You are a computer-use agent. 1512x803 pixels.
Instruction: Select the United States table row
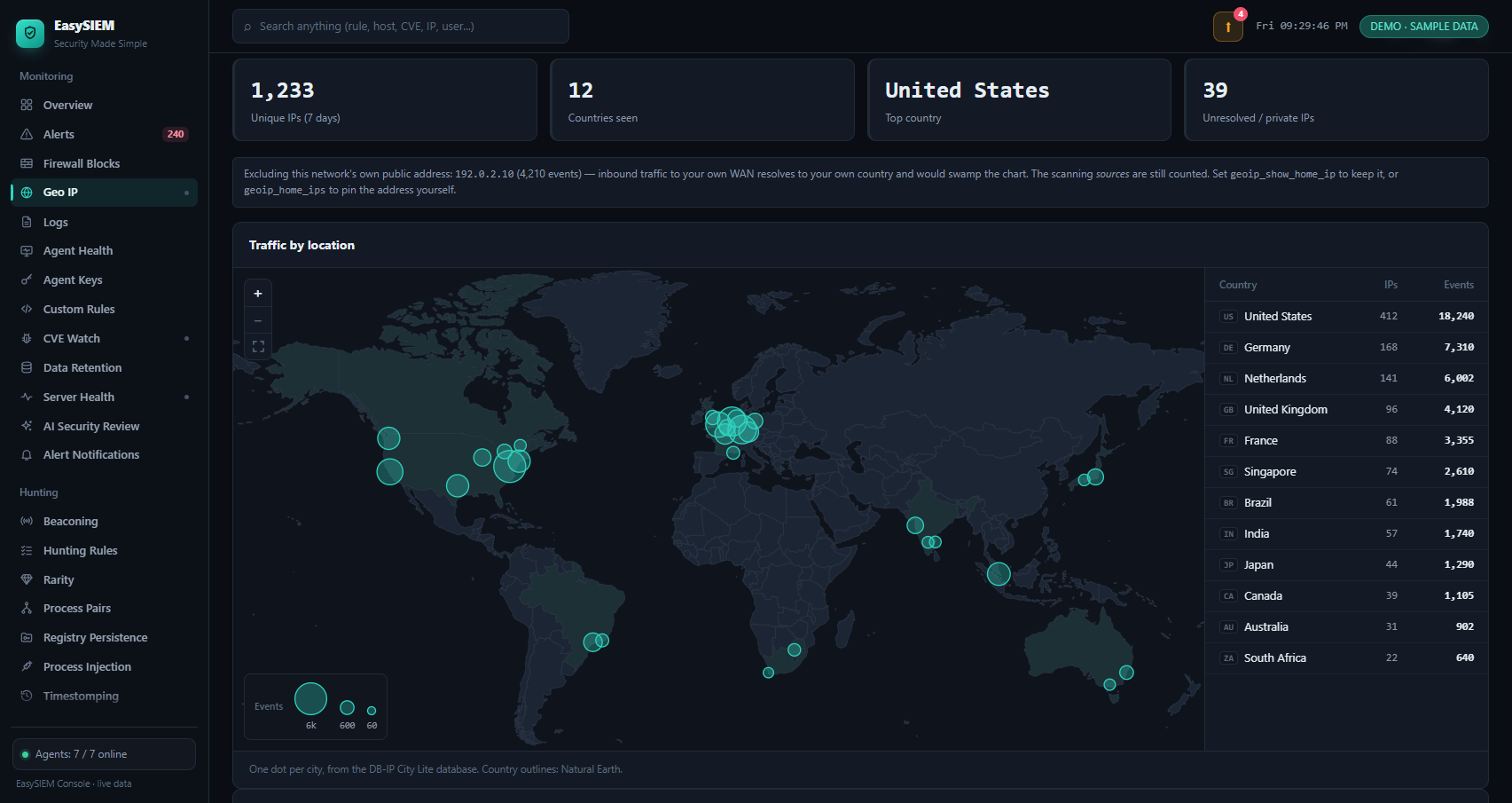tap(1346, 317)
